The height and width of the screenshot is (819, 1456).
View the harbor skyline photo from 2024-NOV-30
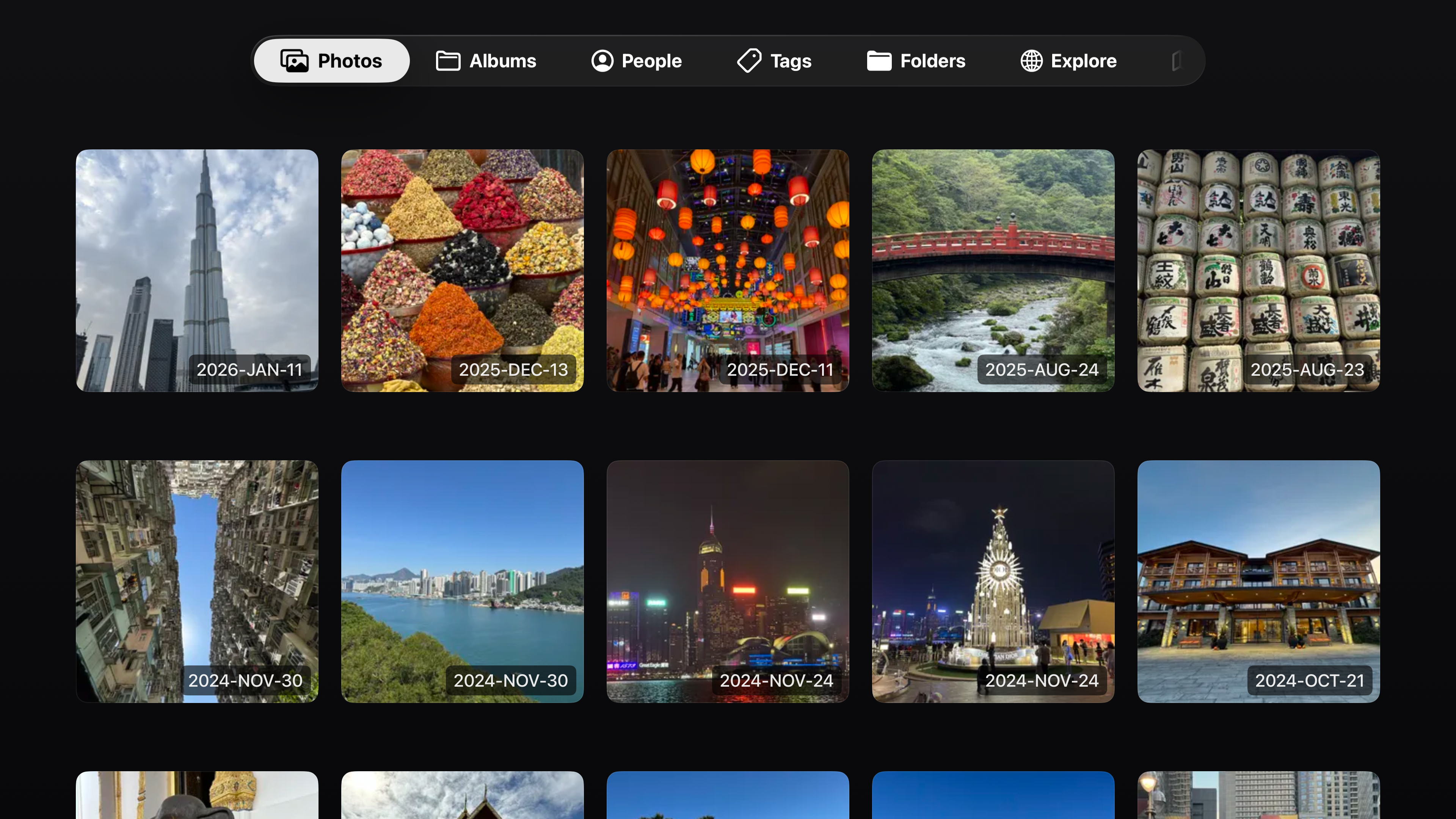coord(462,582)
